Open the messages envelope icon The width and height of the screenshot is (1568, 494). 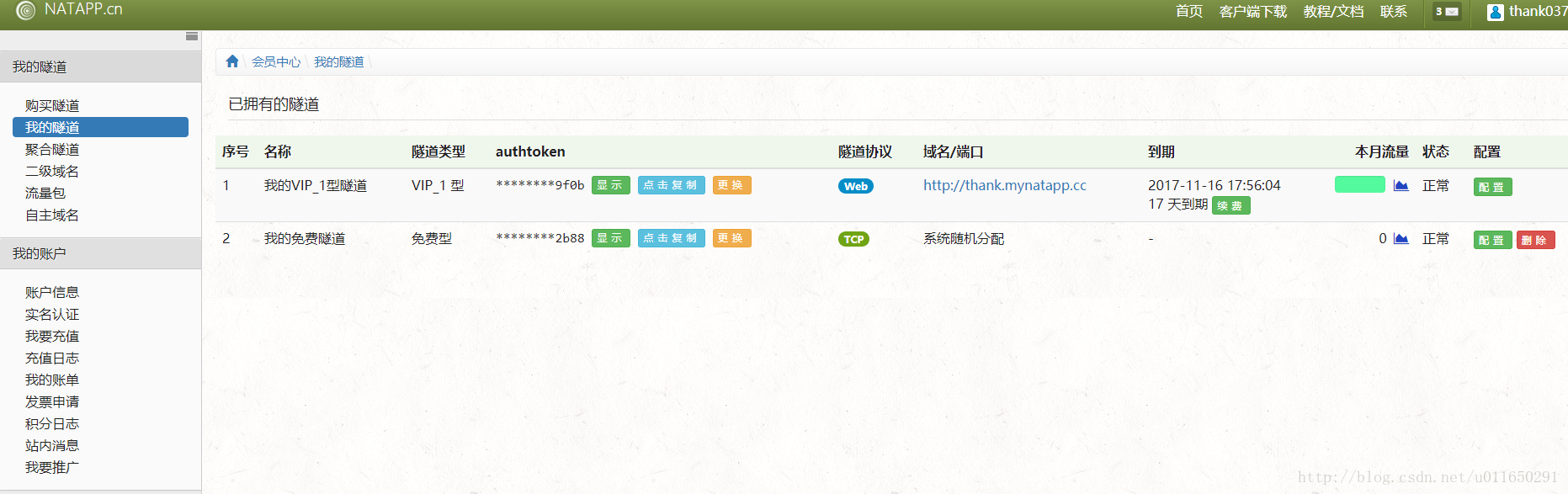(1447, 12)
